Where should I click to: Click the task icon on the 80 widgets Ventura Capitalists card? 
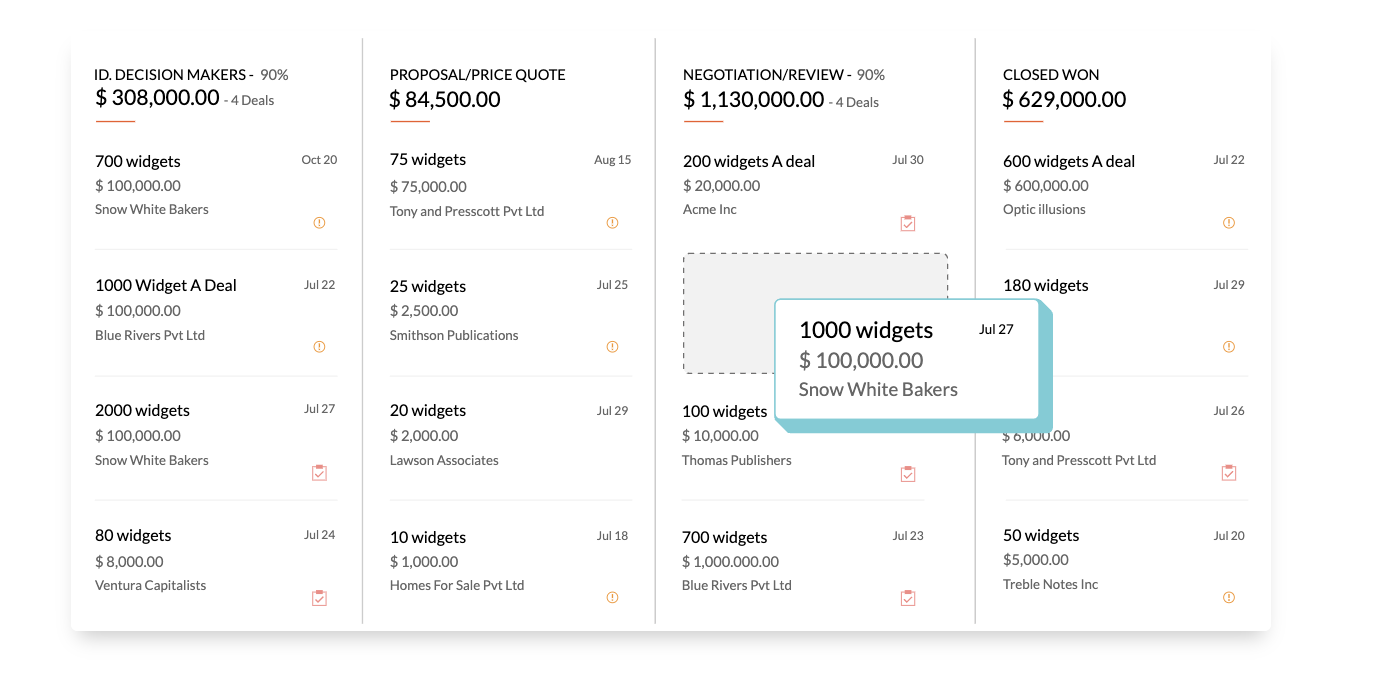319,596
